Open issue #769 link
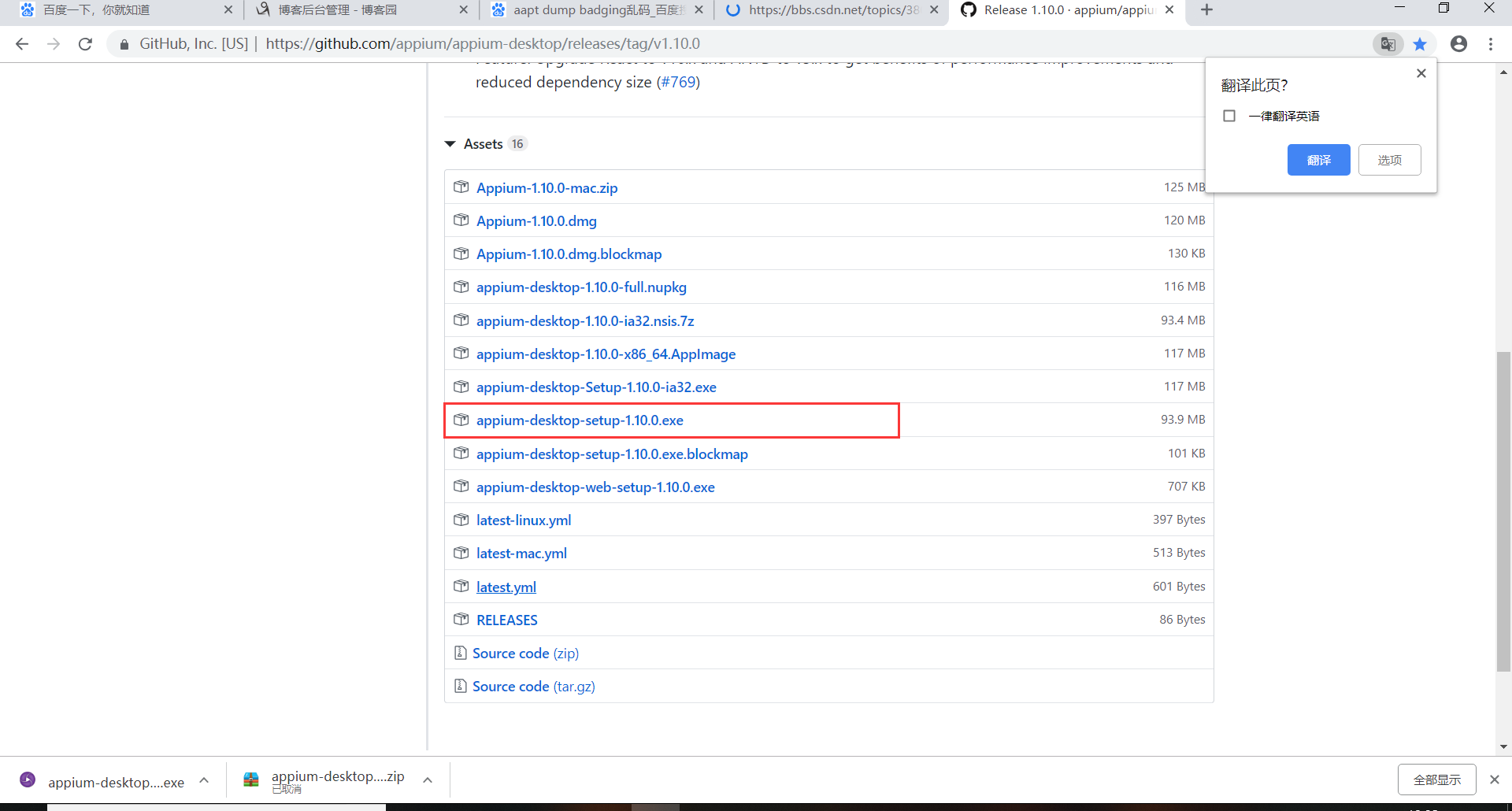Screen dimensions: 1512x811 coord(678,82)
